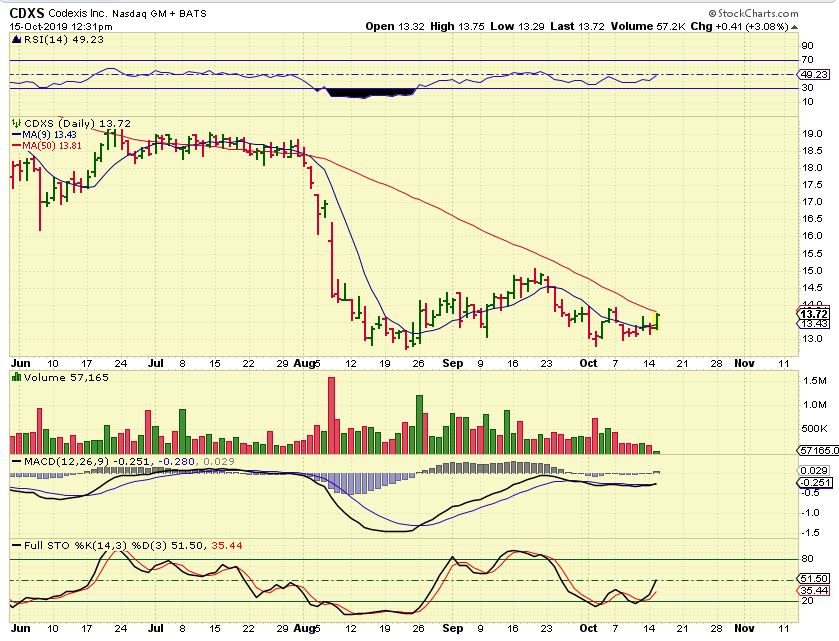Click the CDXS (Daily) 13.72 price legend
The image size is (839, 641).
(77, 124)
